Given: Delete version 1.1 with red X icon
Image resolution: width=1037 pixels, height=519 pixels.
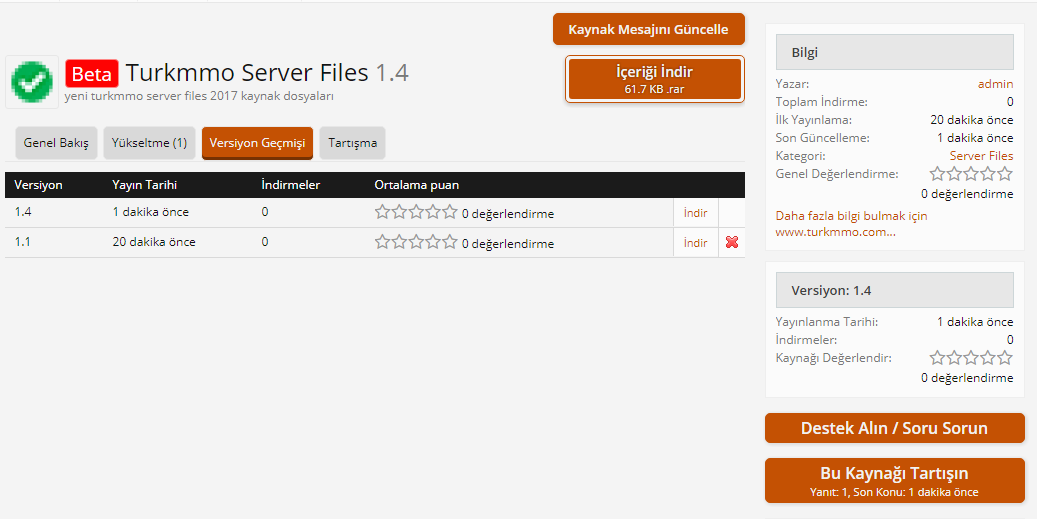Looking at the screenshot, I should coord(731,242).
